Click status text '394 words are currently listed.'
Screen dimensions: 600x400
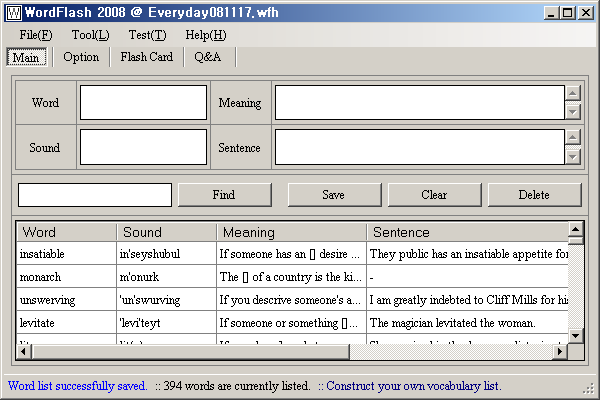(x=237, y=386)
